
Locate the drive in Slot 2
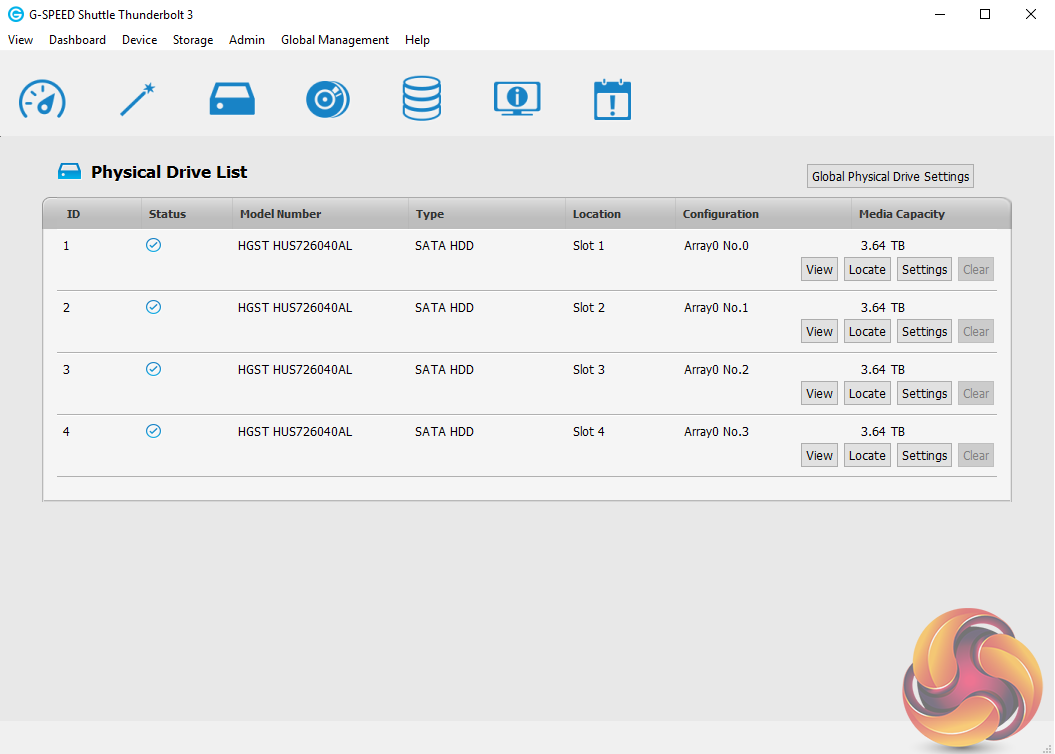[x=867, y=332]
